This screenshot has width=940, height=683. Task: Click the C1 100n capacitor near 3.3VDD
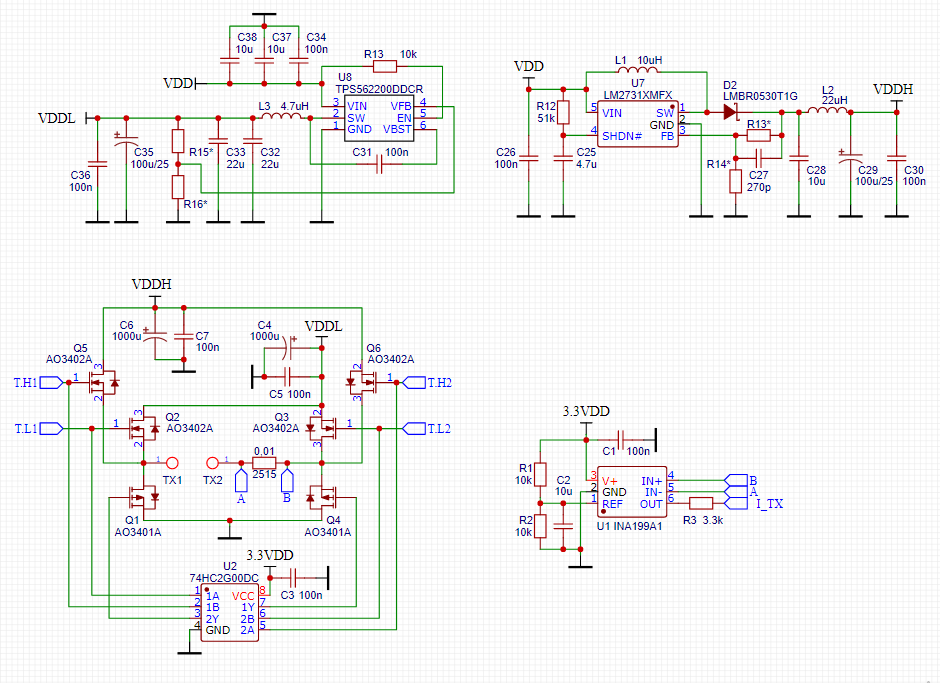click(x=621, y=440)
